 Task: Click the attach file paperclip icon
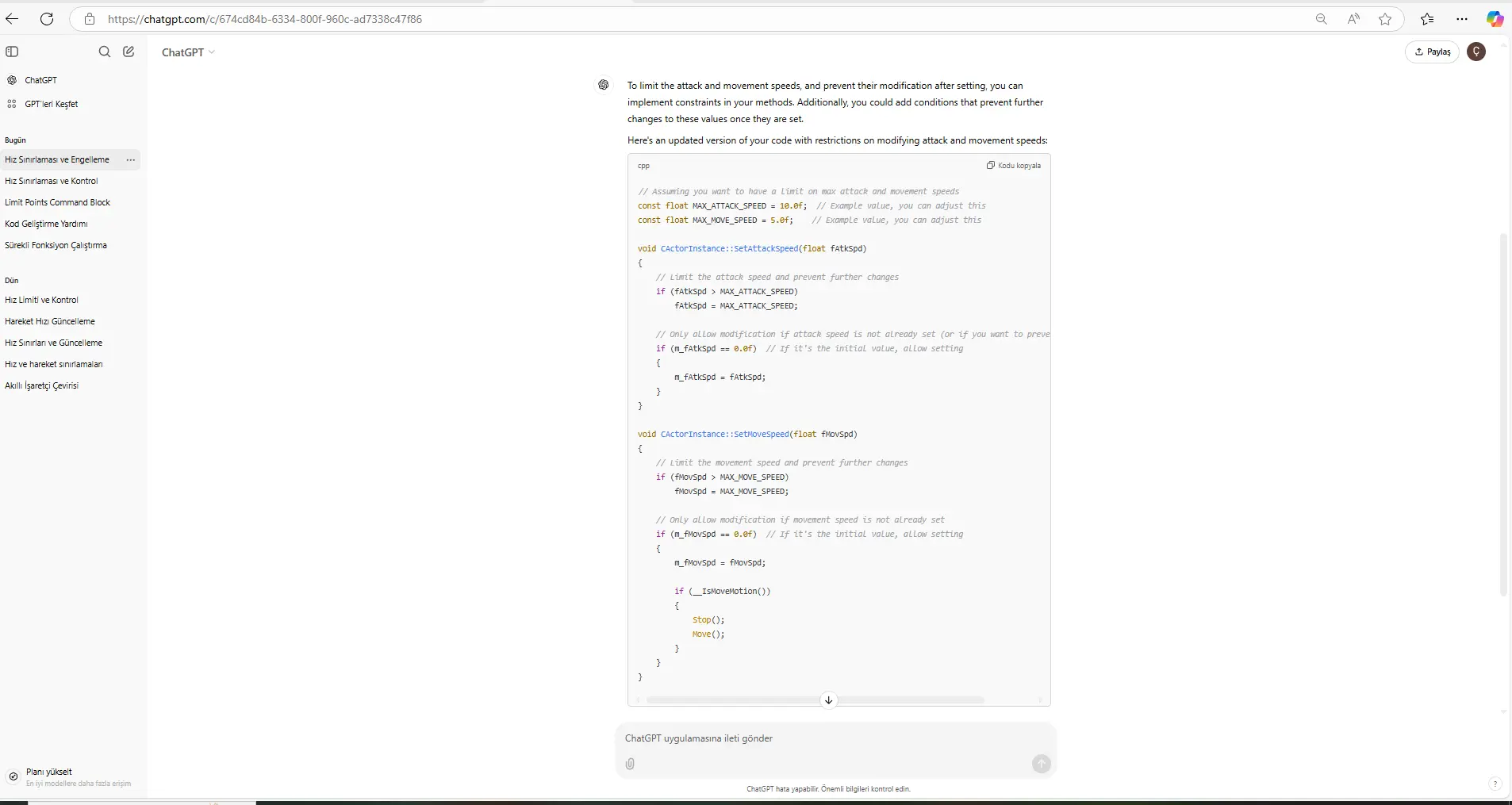pyautogui.click(x=630, y=764)
